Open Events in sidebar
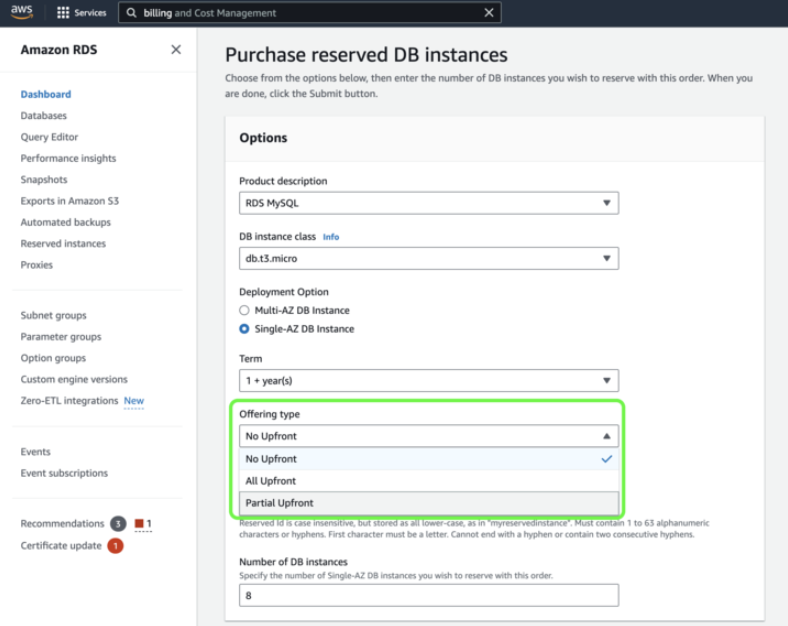This screenshot has height=626, width=788. (x=35, y=452)
